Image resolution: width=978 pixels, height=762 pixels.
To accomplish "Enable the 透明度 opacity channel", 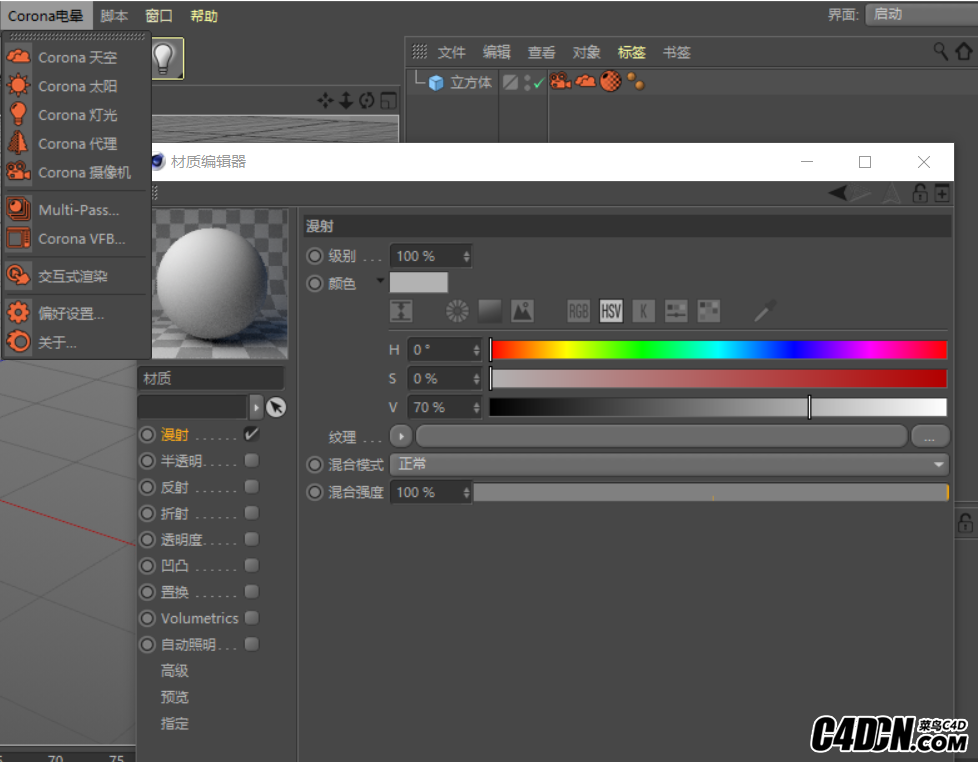I will [x=251, y=539].
